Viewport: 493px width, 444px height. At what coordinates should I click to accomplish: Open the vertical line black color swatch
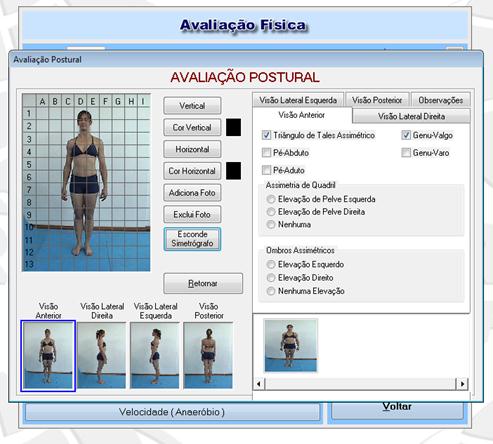point(233,127)
